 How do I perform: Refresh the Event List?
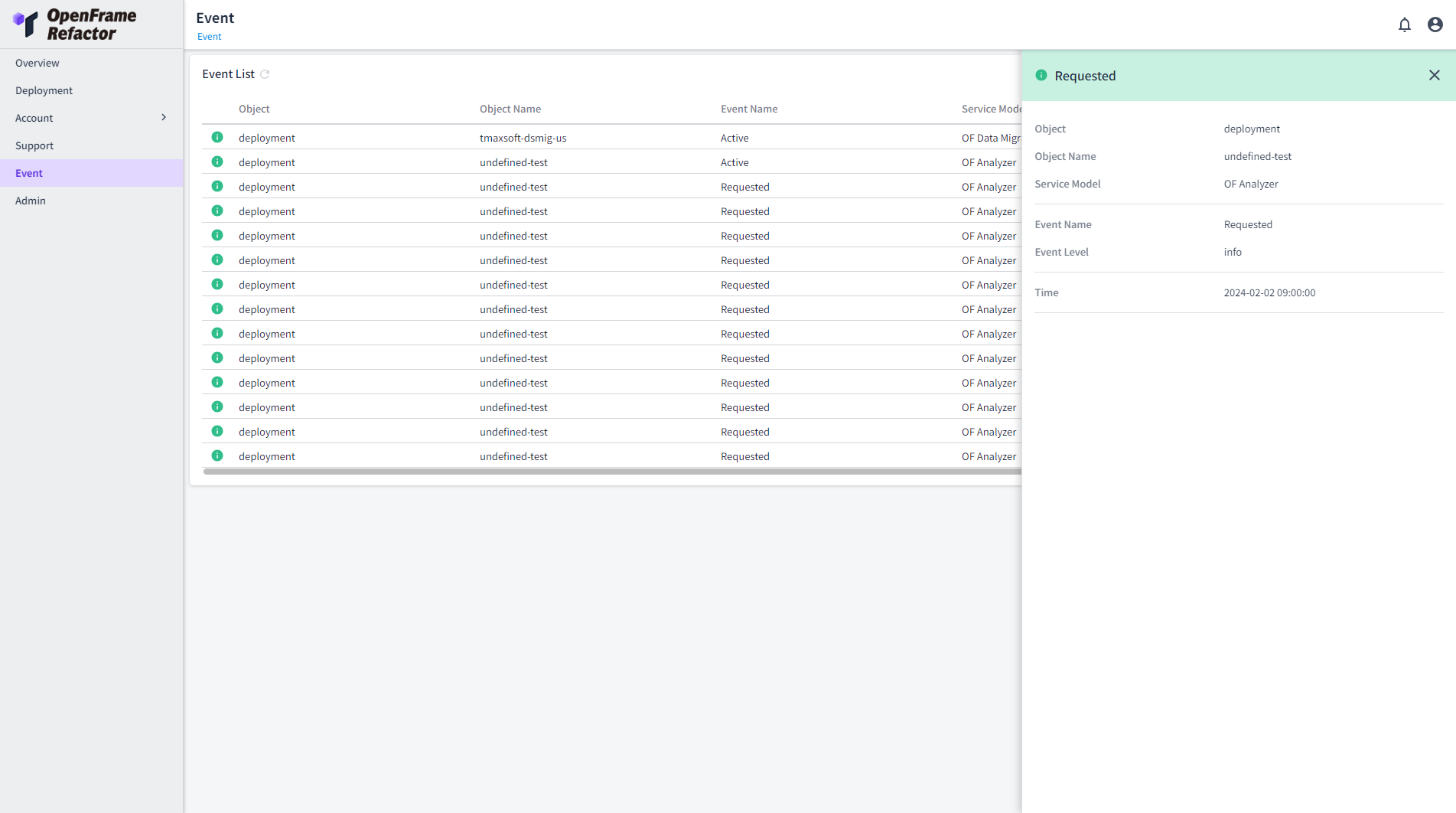click(265, 74)
